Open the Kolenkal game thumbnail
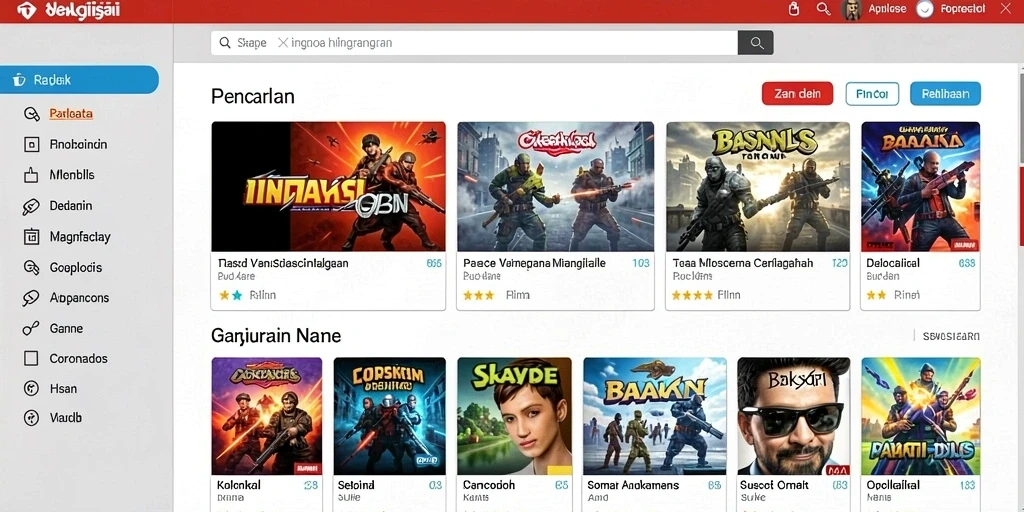1024x512 pixels. click(266, 416)
